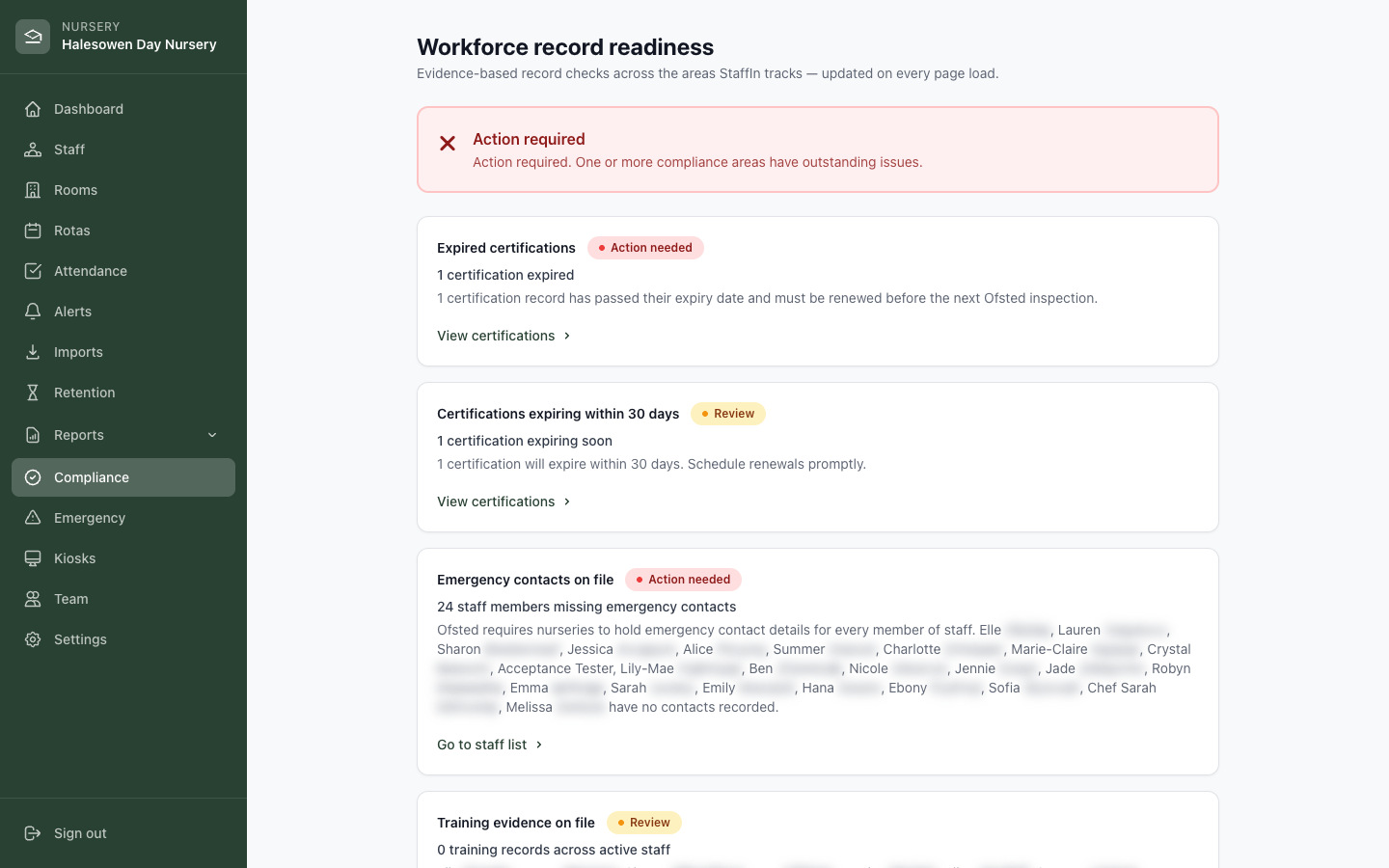Click the nursery logo icon
The image size is (1389, 868).
coord(33,37)
